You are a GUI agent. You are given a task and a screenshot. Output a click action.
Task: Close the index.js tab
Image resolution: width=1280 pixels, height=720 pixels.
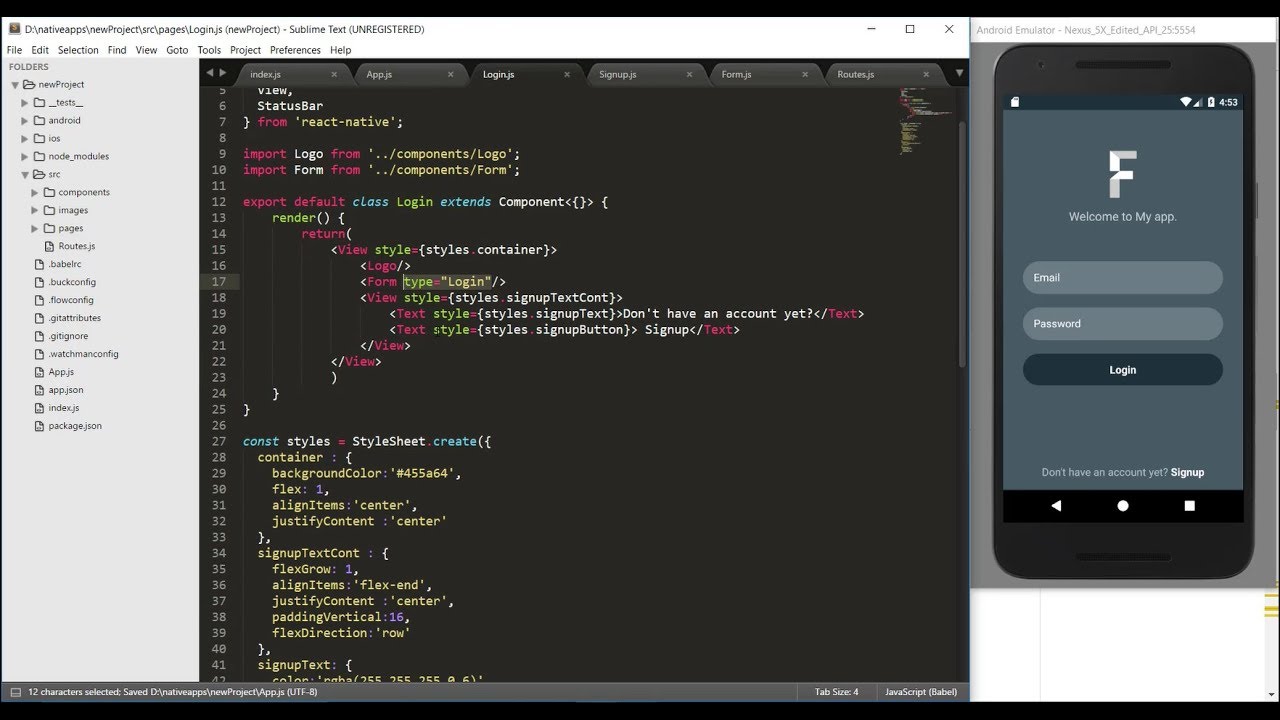[334, 74]
